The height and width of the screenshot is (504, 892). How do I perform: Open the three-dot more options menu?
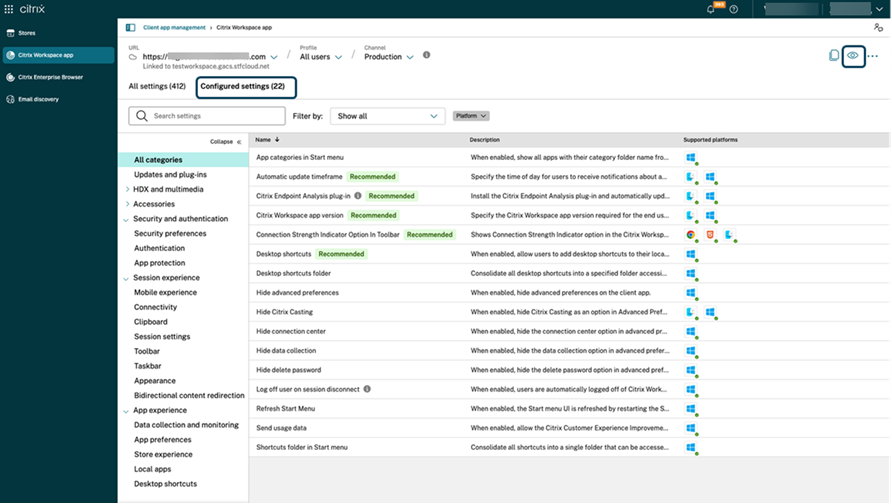pyautogui.click(x=873, y=56)
